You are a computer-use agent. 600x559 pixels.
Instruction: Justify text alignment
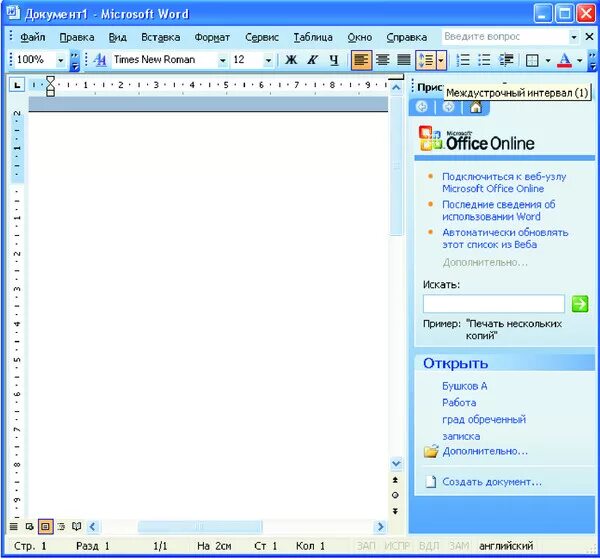click(404, 60)
